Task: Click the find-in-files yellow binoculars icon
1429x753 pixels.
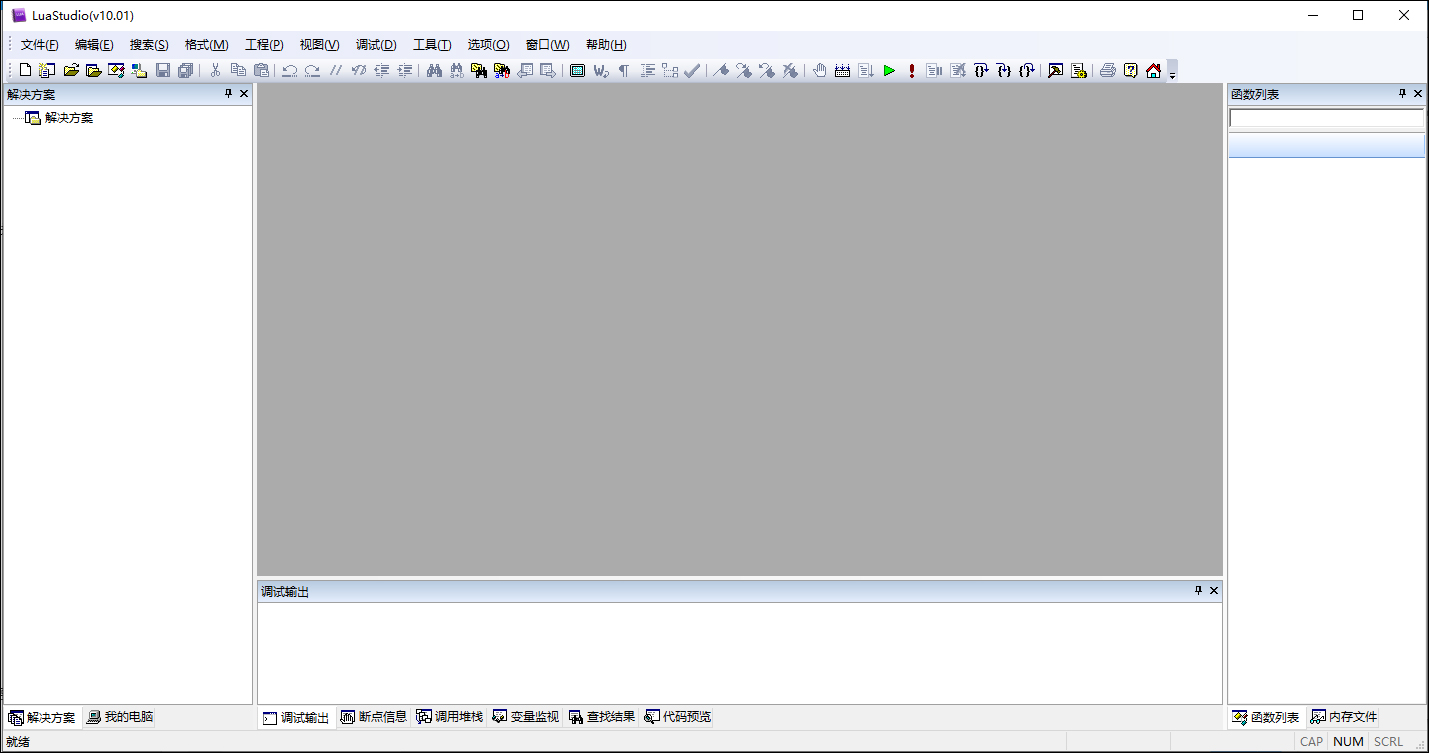Action: point(479,70)
